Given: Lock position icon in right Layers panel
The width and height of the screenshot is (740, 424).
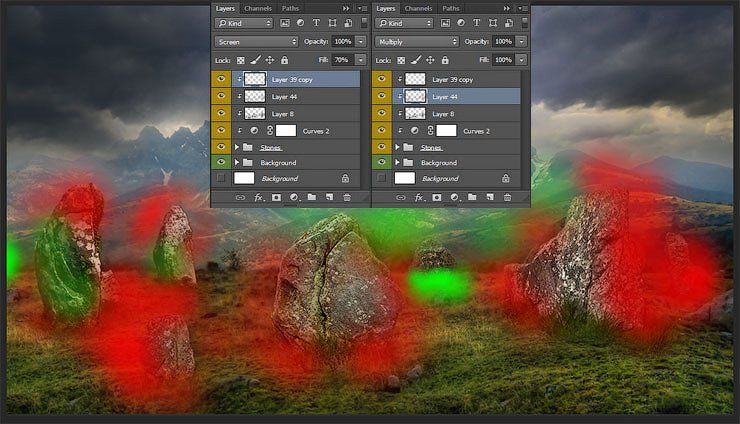Looking at the screenshot, I should [x=430, y=60].
